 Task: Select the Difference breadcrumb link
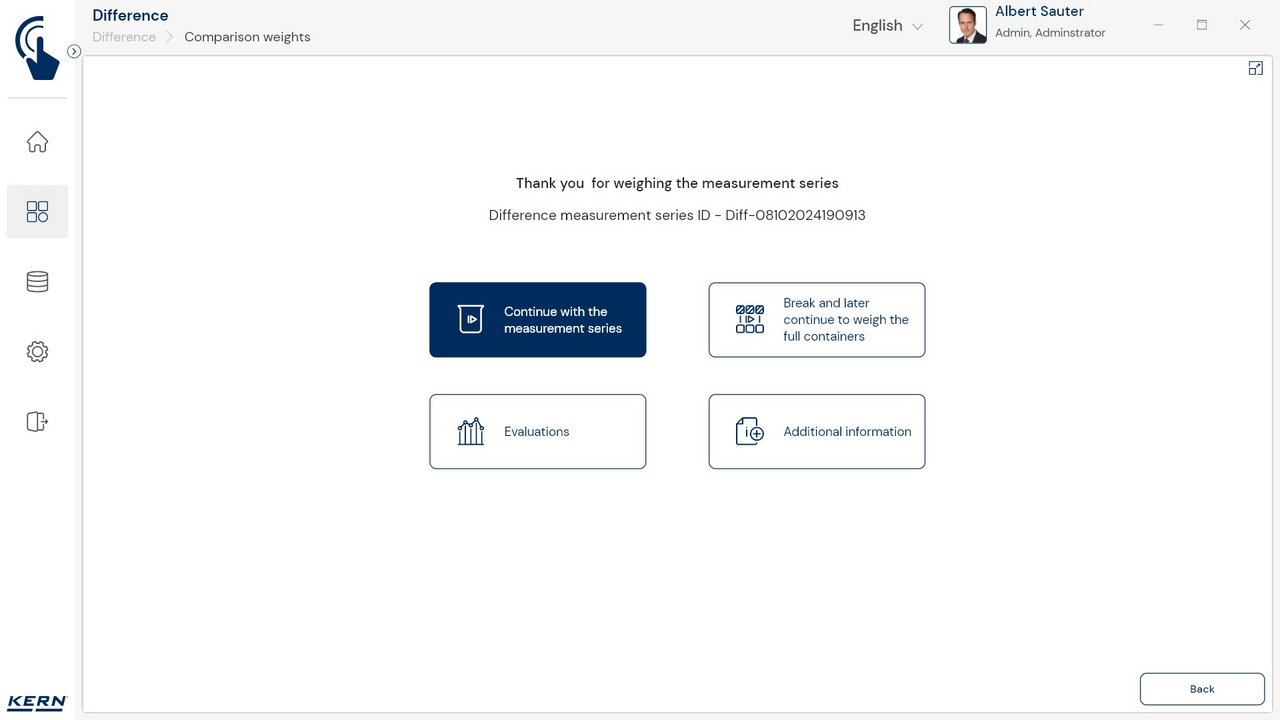[x=124, y=37]
